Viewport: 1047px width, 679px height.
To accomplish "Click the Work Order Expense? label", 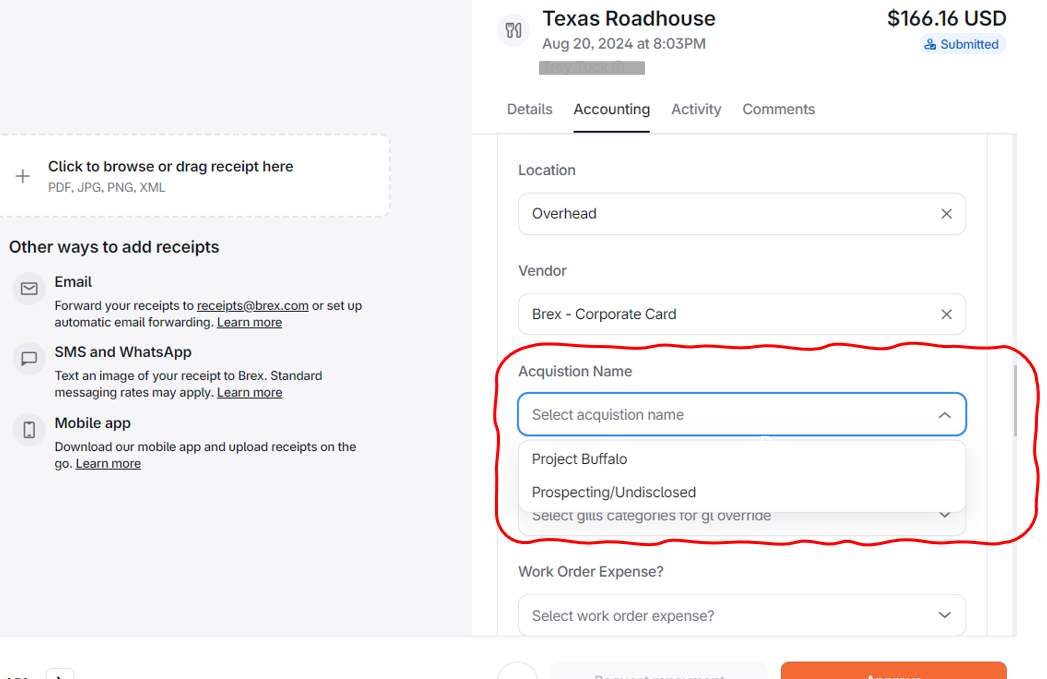I will tap(591, 572).
